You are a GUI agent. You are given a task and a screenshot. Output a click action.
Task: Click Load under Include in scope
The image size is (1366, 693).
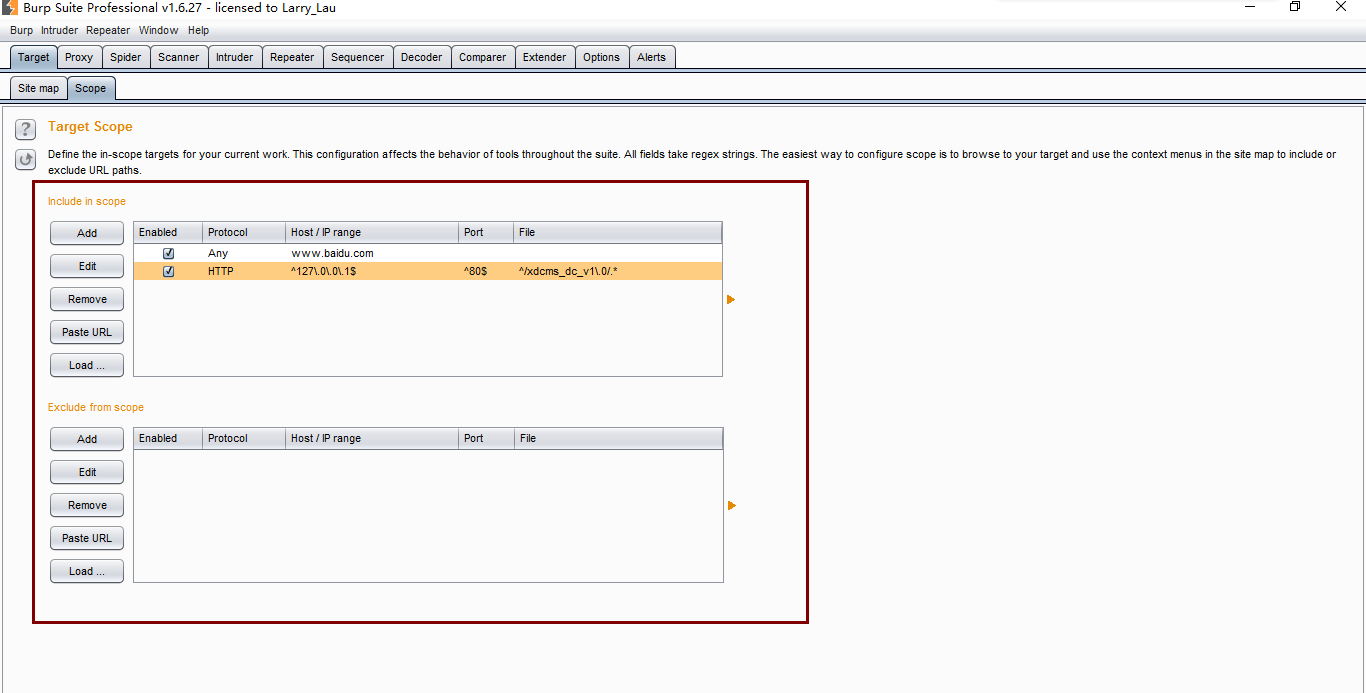pyautogui.click(x=87, y=365)
